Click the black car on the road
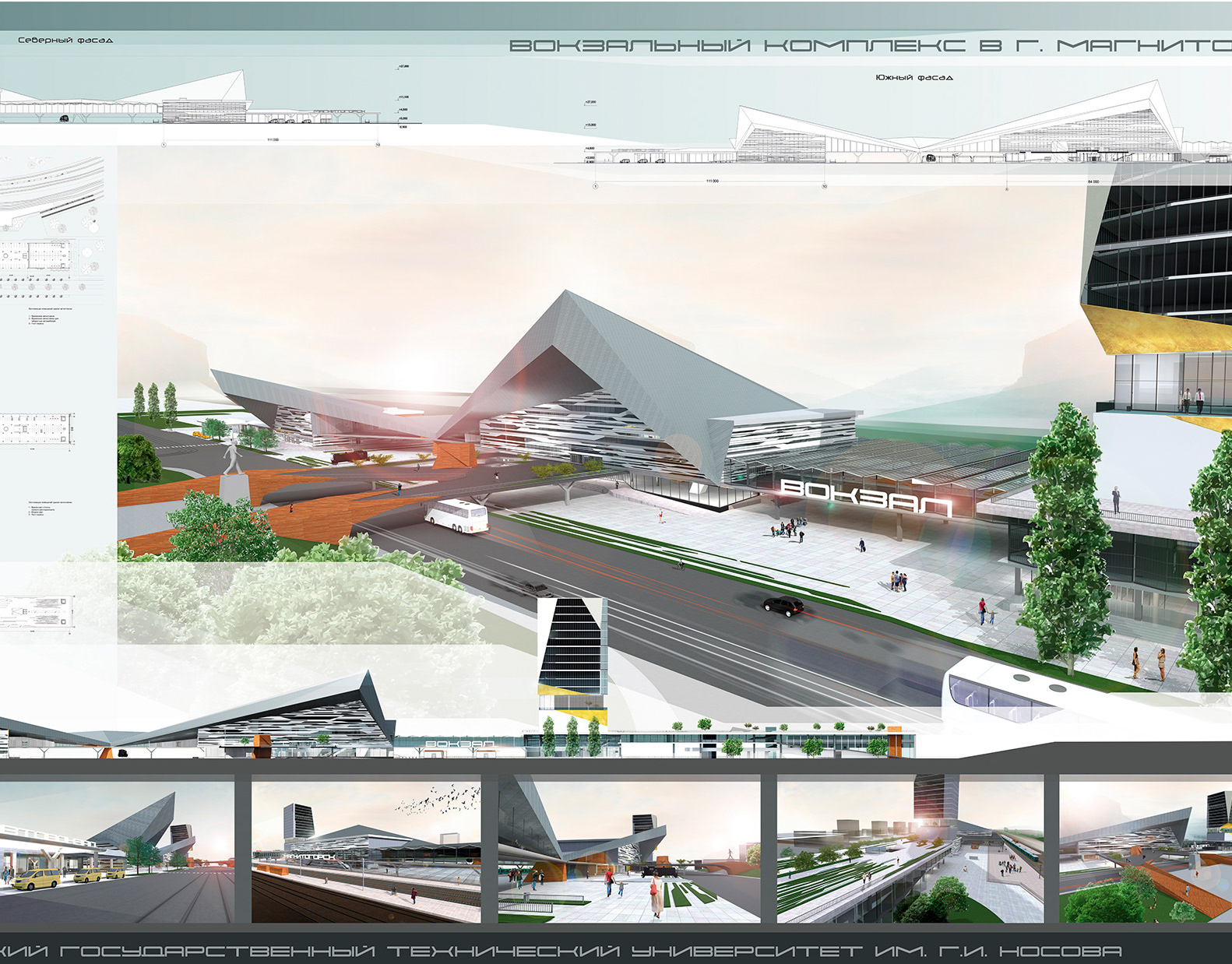Viewport: 1232px width, 964px height. tap(783, 605)
